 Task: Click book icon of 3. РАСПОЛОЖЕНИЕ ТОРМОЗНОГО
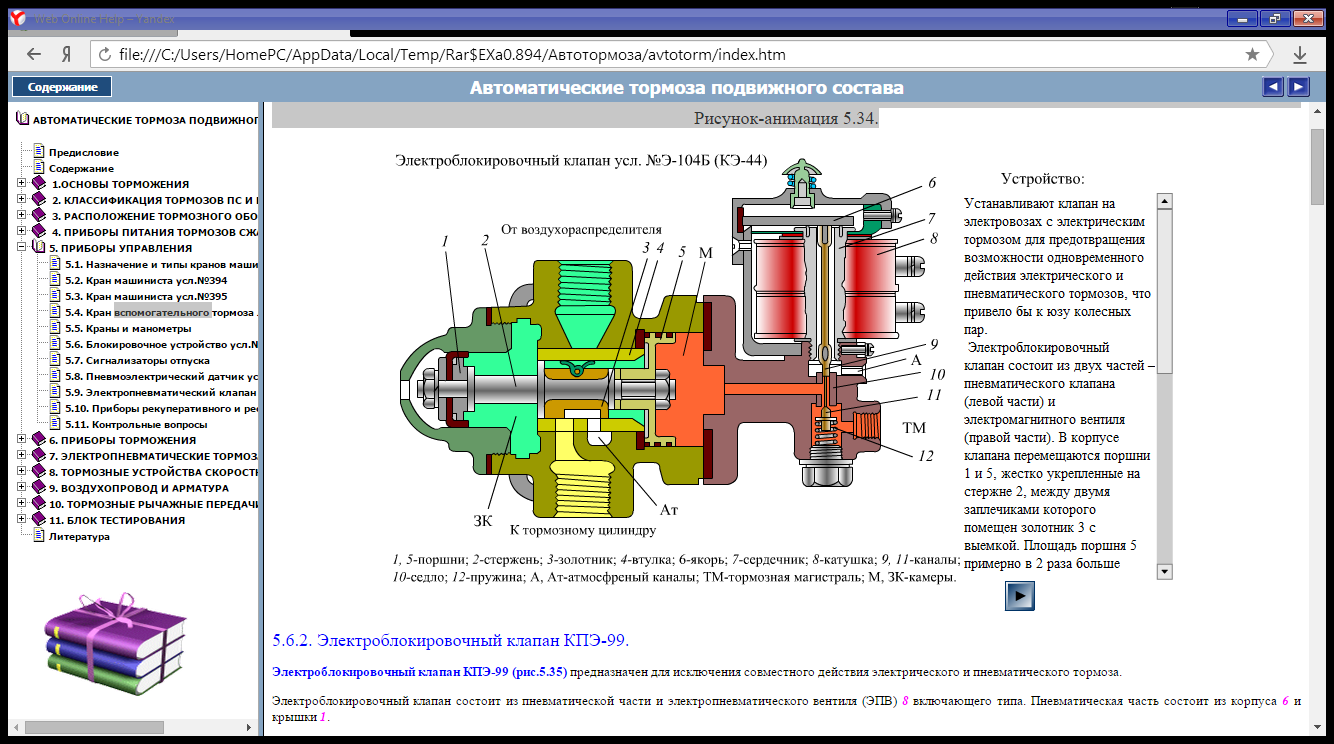pyautogui.click(x=39, y=216)
